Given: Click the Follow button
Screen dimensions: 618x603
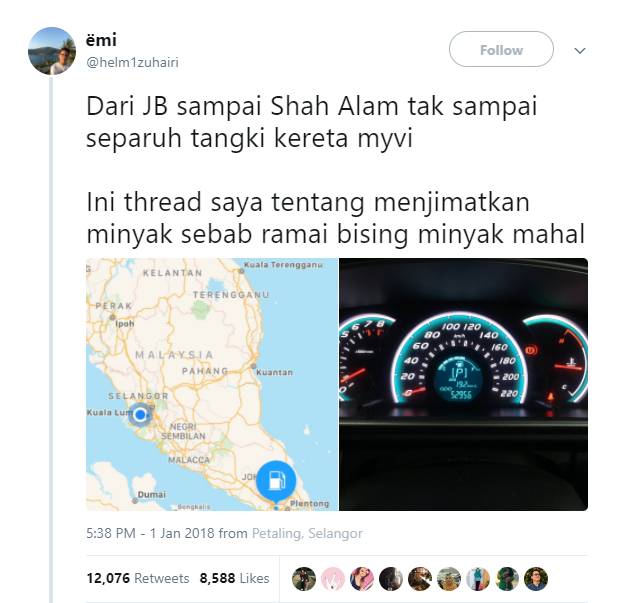Looking at the screenshot, I should pyautogui.click(x=501, y=49).
